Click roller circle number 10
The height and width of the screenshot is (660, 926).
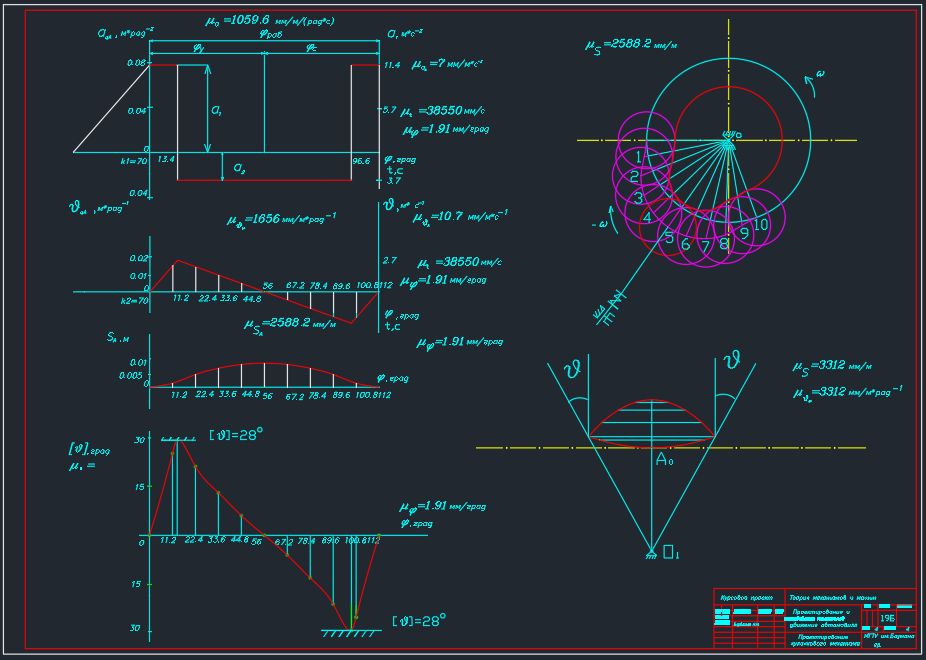[761, 224]
